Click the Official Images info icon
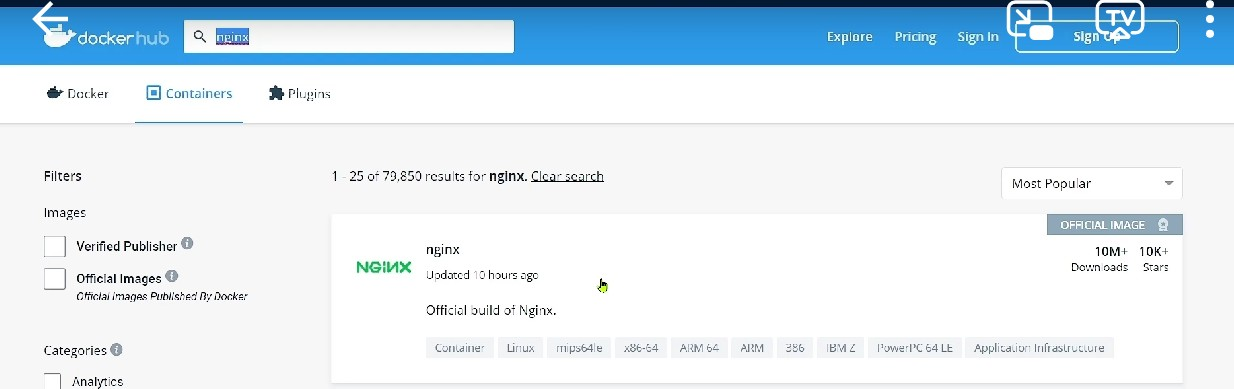The image size is (1234, 389). [x=172, y=276]
